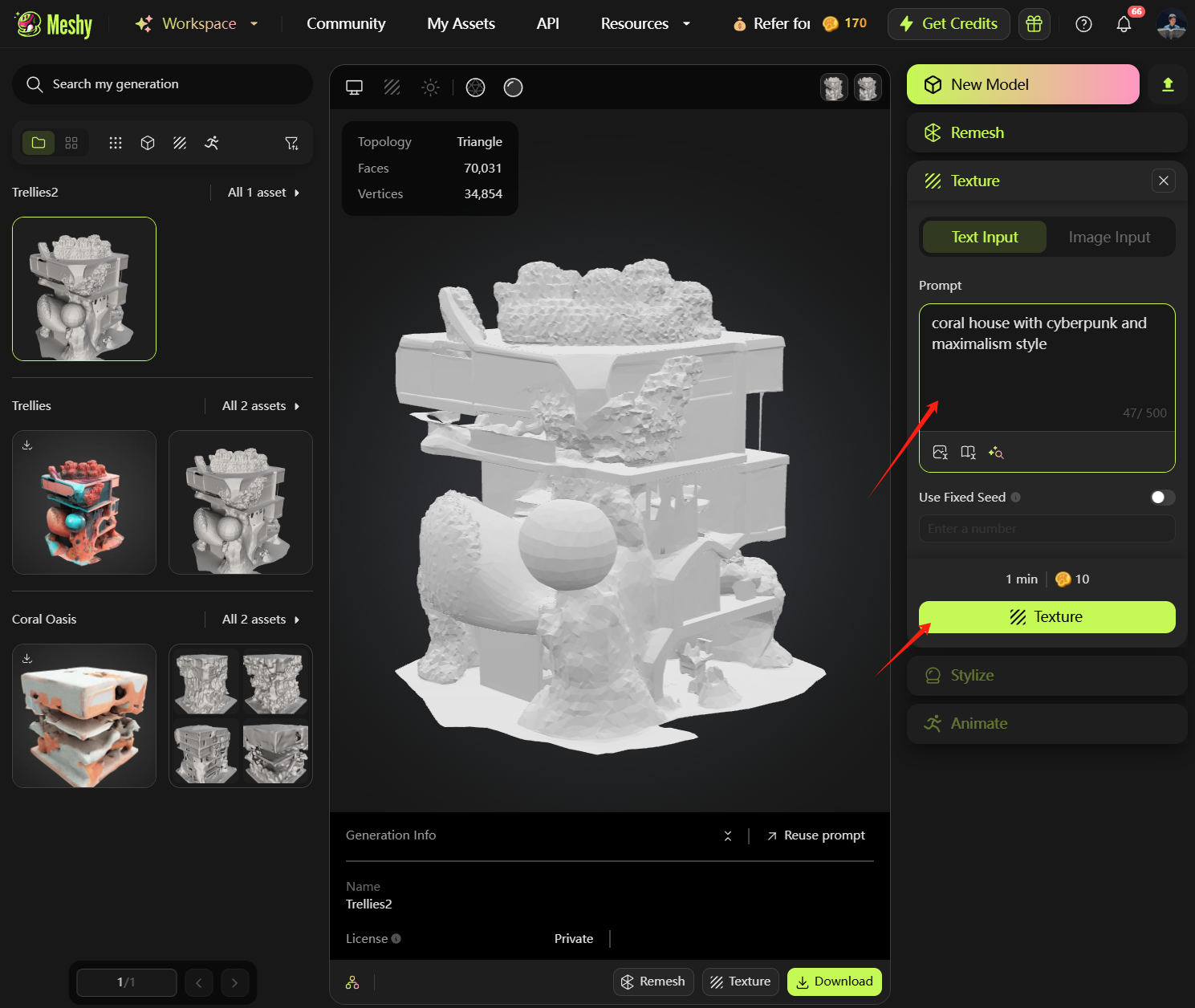Open the Community menu item

pyautogui.click(x=346, y=24)
